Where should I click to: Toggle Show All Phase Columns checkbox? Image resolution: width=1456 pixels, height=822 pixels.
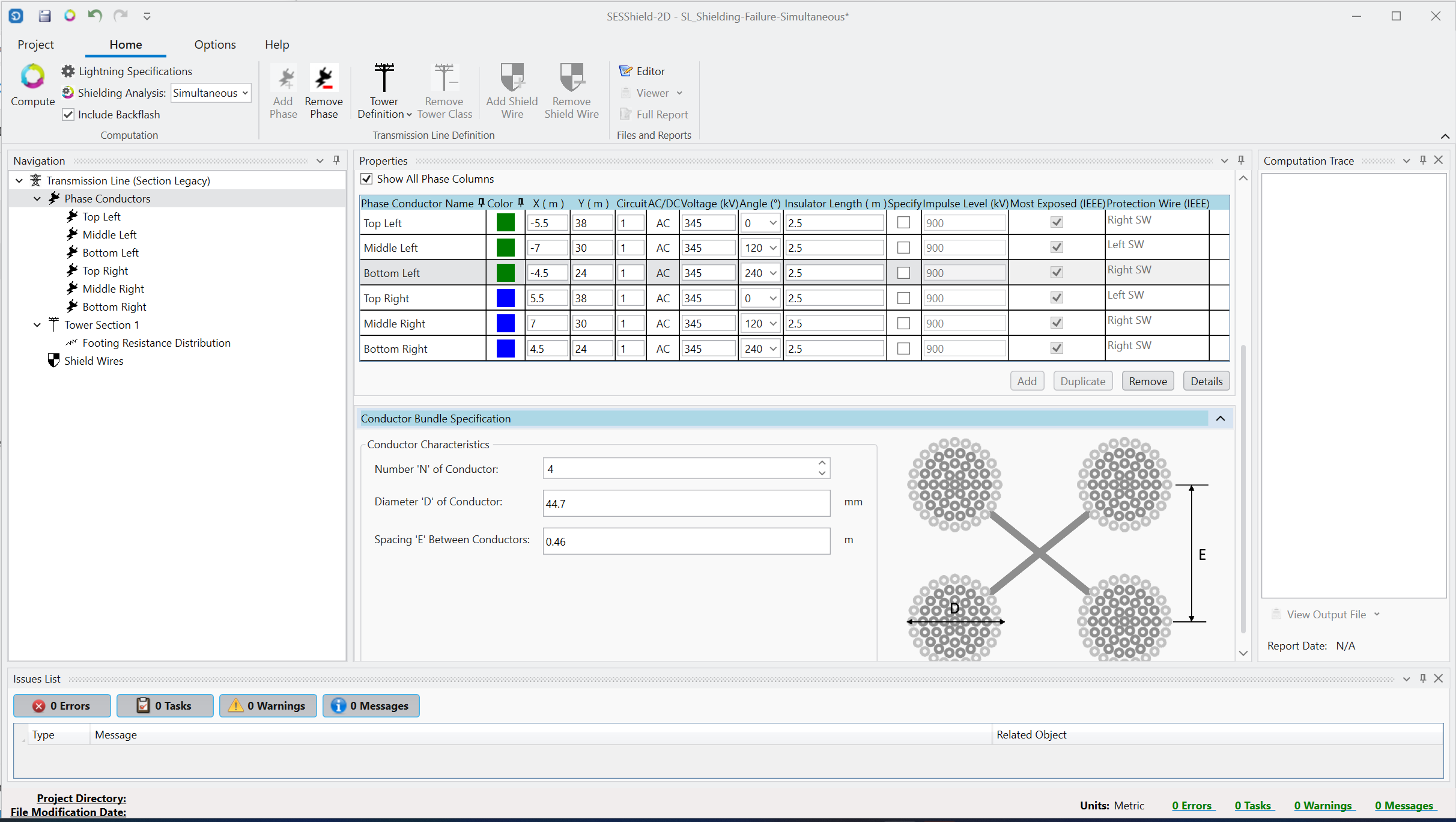click(366, 179)
